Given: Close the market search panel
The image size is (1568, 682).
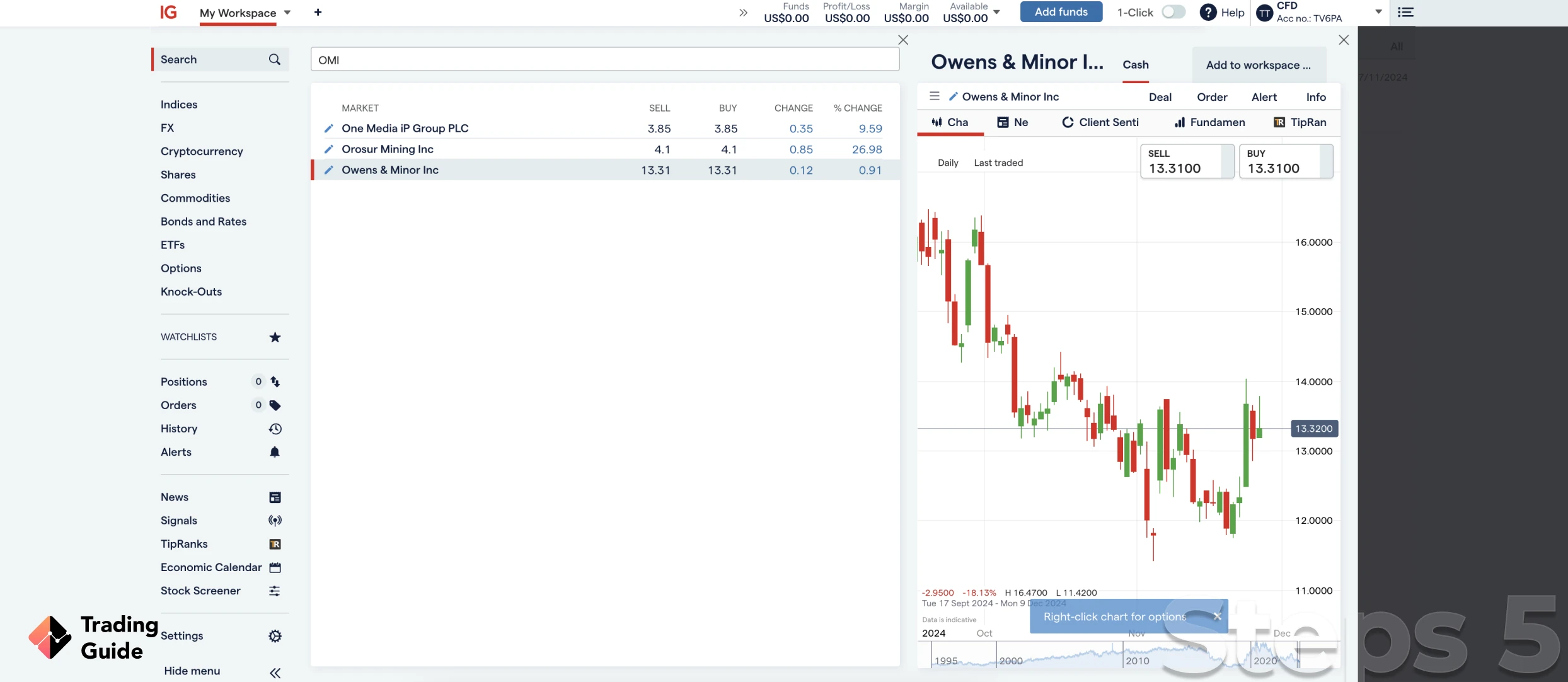Looking at the screenshot, I should 903,40.
